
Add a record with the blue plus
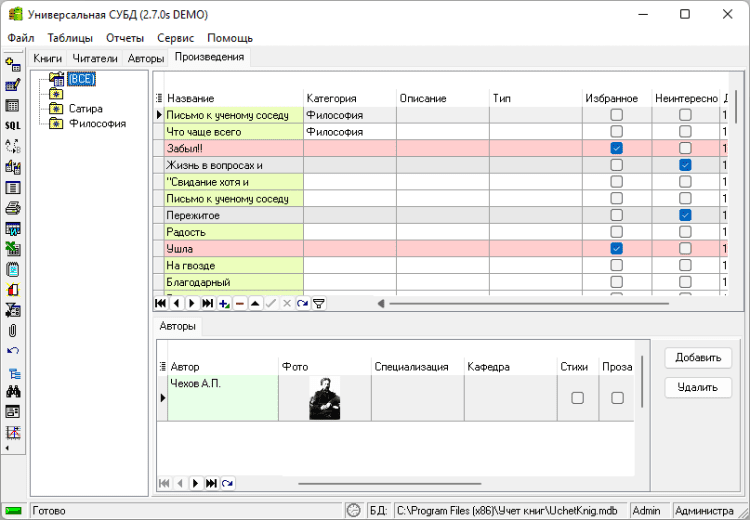224,303
